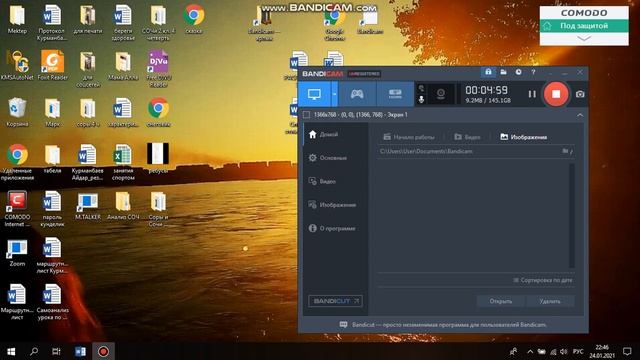The width and height of the screenshot is (640, 360).
Task: Click the Открыть button
Action: (501, 301)
